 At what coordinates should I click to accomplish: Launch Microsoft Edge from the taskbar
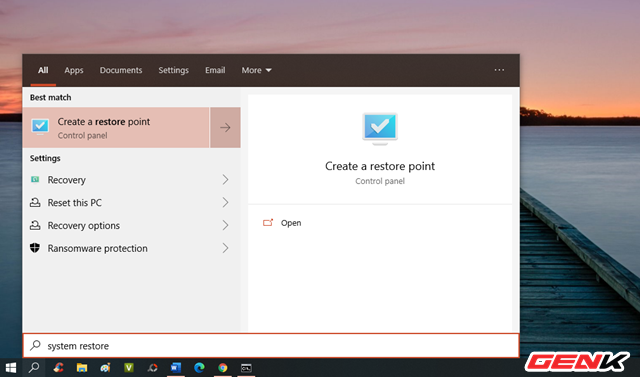point(199,368)
